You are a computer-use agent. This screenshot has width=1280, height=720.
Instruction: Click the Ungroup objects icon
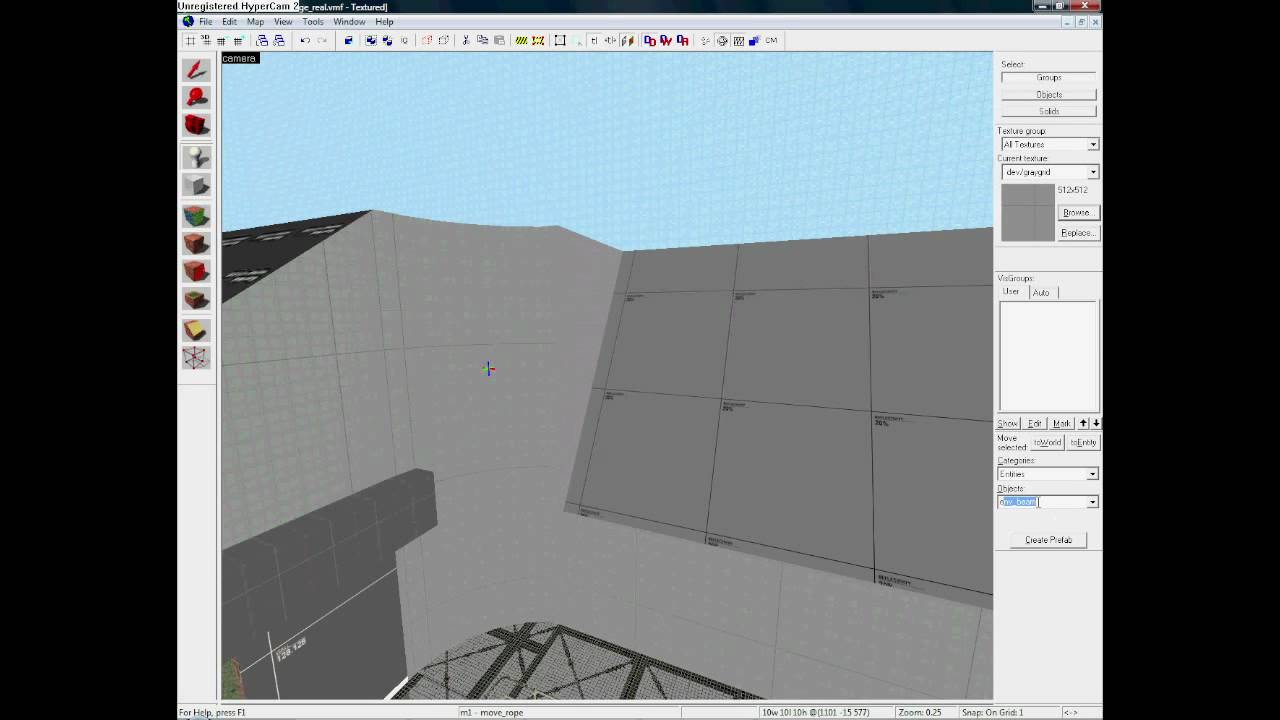tap(387, 40)
